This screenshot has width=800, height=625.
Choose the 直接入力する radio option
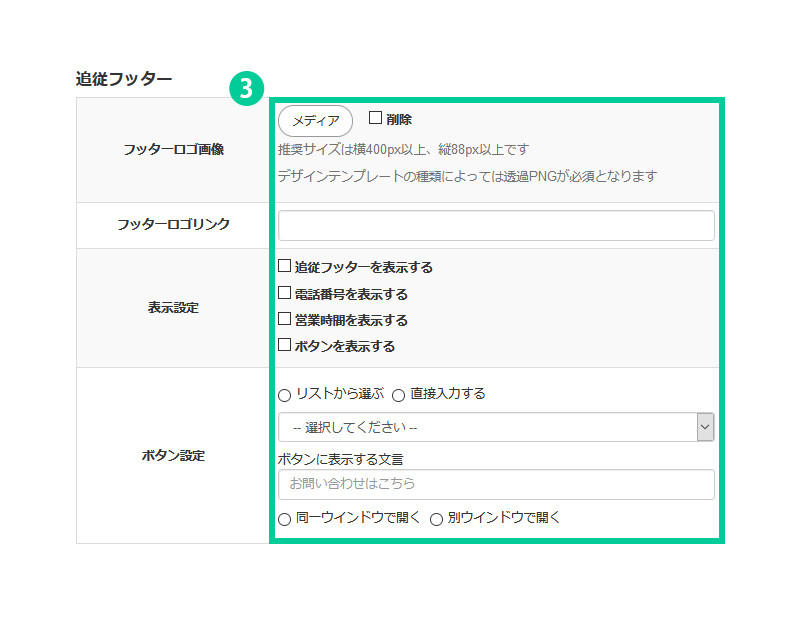pos(398,394)
